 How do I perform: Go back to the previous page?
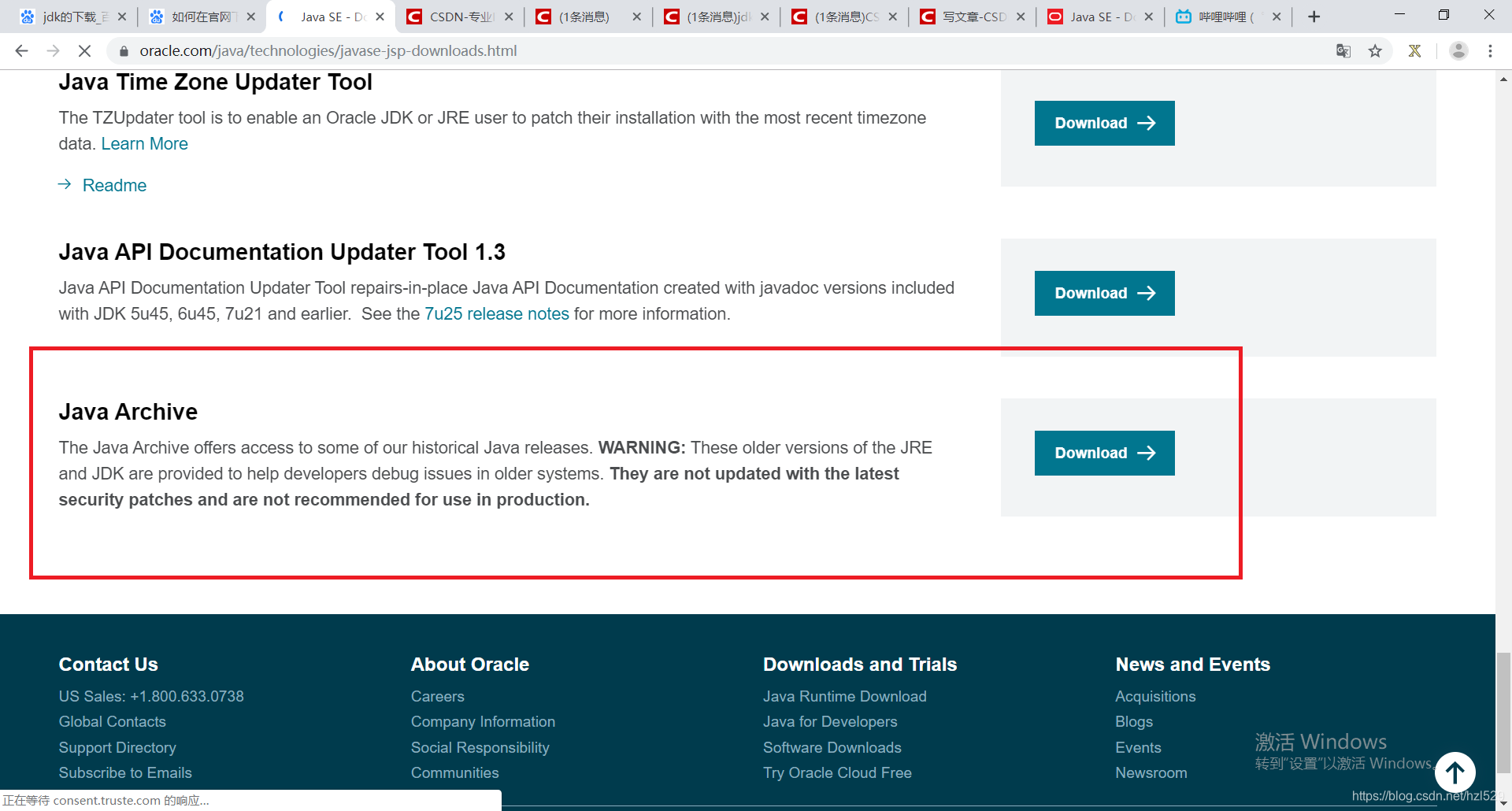[x=21, y=51]
